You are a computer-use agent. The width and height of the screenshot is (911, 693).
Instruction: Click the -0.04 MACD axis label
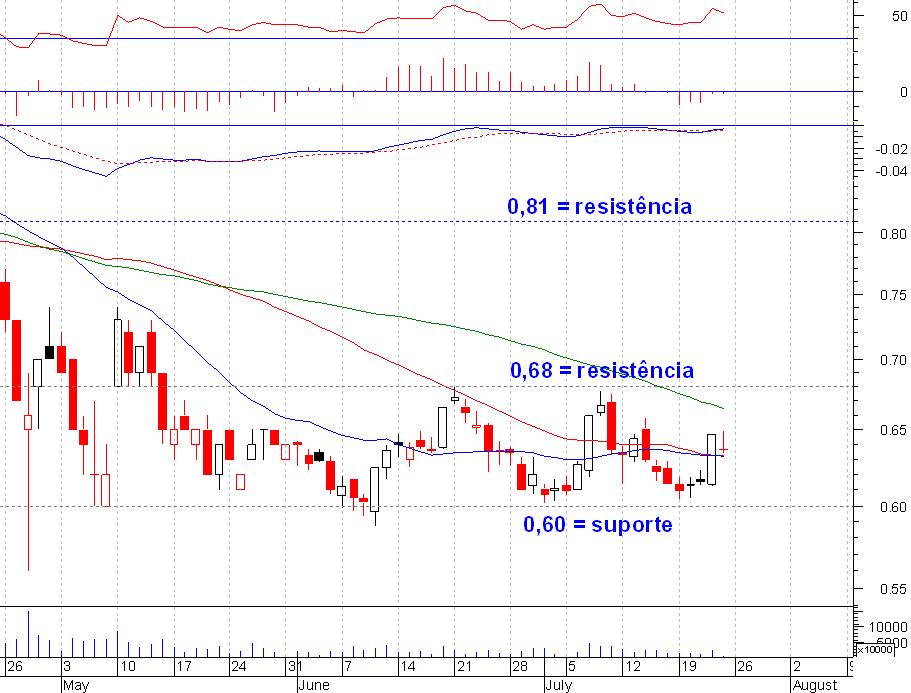[891, 171]
